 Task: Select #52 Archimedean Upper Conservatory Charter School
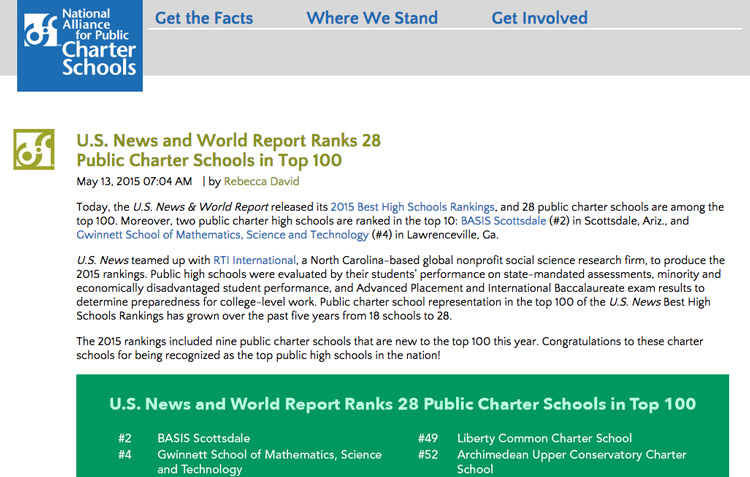tap(552, 461)
